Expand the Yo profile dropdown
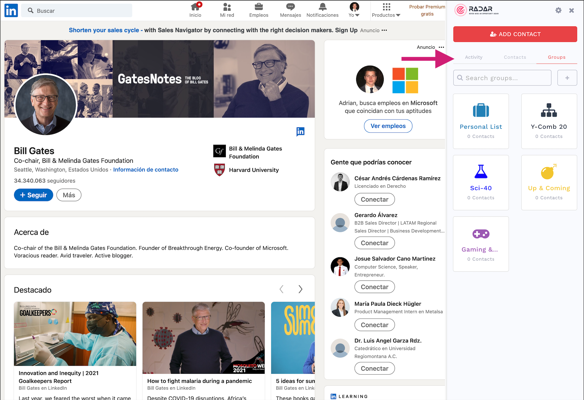This screenshot has width=584, height=400. tap(354, 10)
